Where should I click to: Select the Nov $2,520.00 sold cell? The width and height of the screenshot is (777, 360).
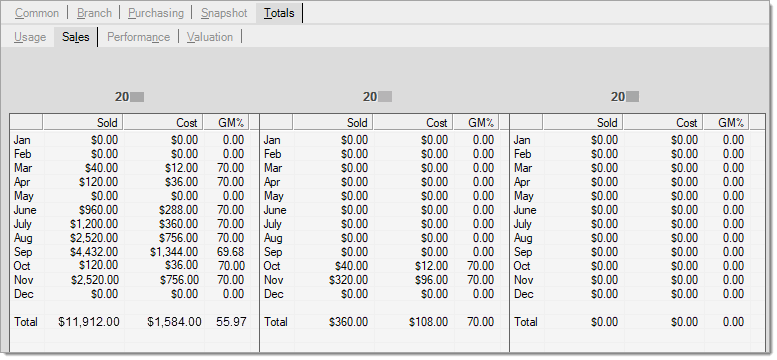click(95, 280)
